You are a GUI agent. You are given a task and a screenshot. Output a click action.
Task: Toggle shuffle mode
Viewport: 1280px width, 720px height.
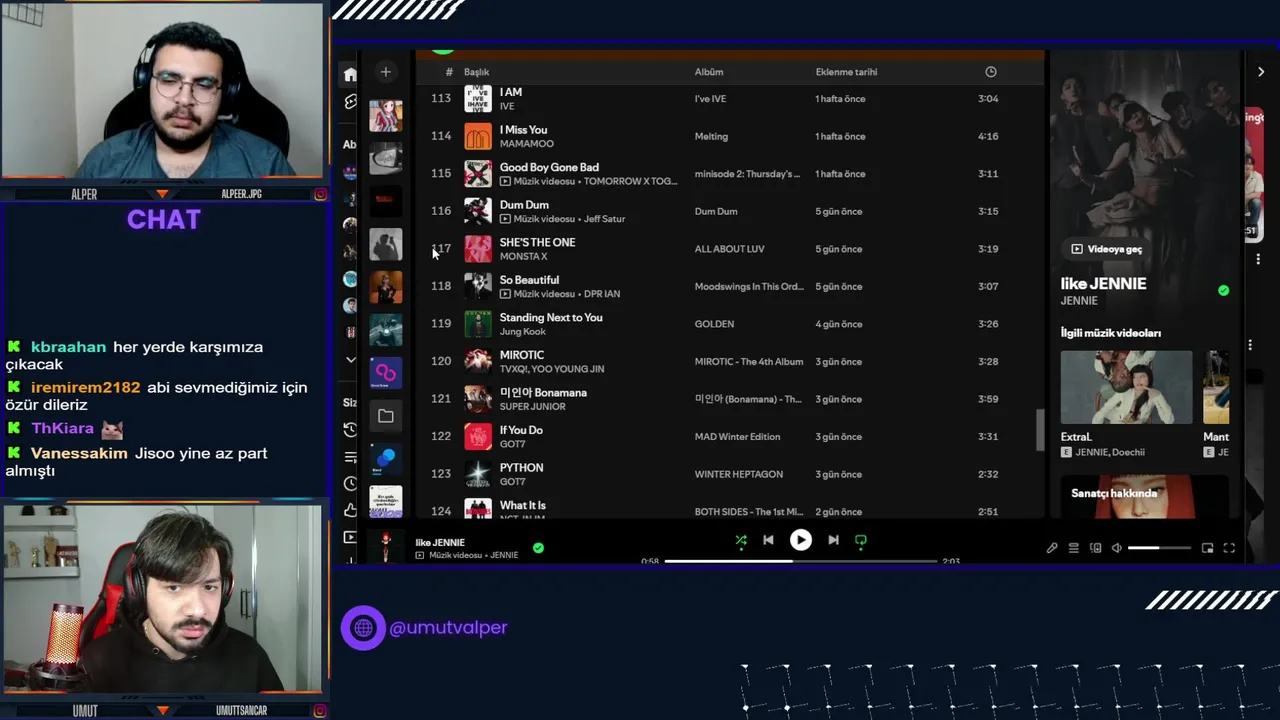(x=741, y=540)
